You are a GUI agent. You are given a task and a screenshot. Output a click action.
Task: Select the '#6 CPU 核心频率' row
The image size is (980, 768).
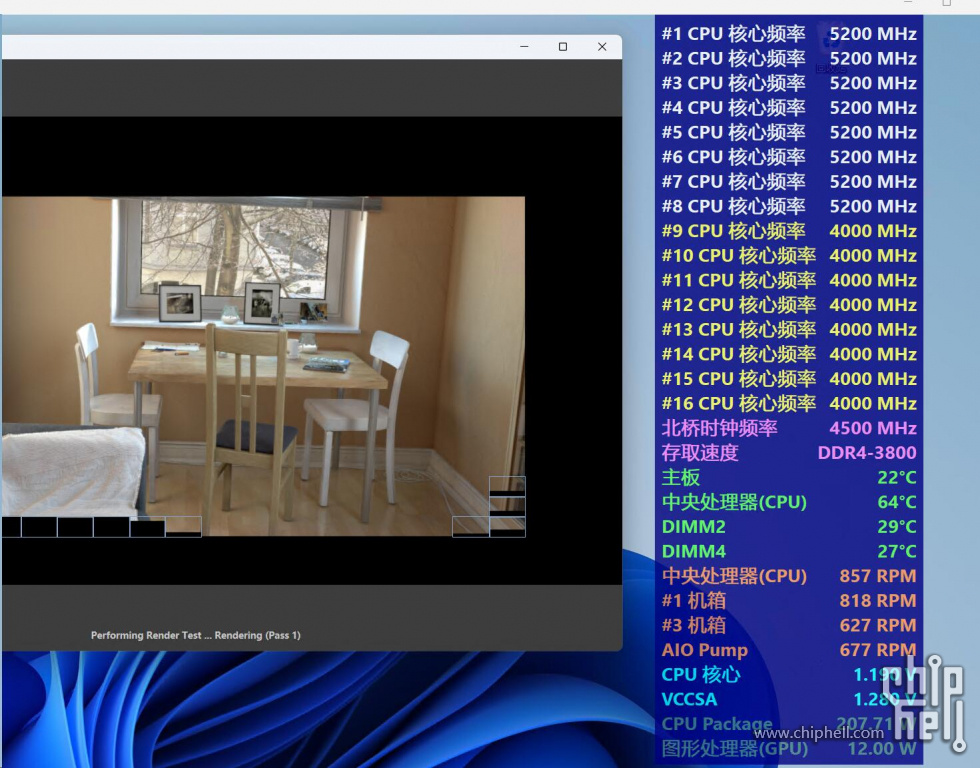[789, 157]
